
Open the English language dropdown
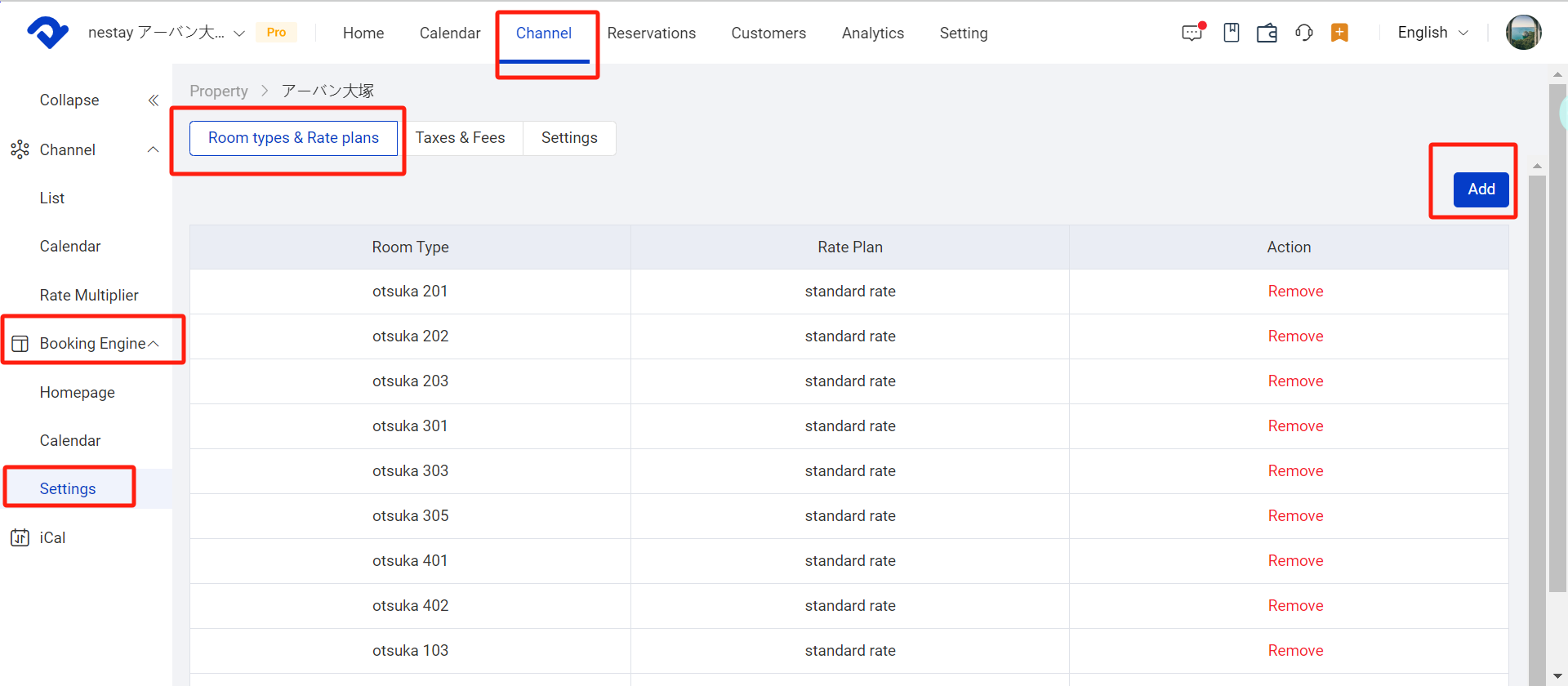coord(1432,33)
